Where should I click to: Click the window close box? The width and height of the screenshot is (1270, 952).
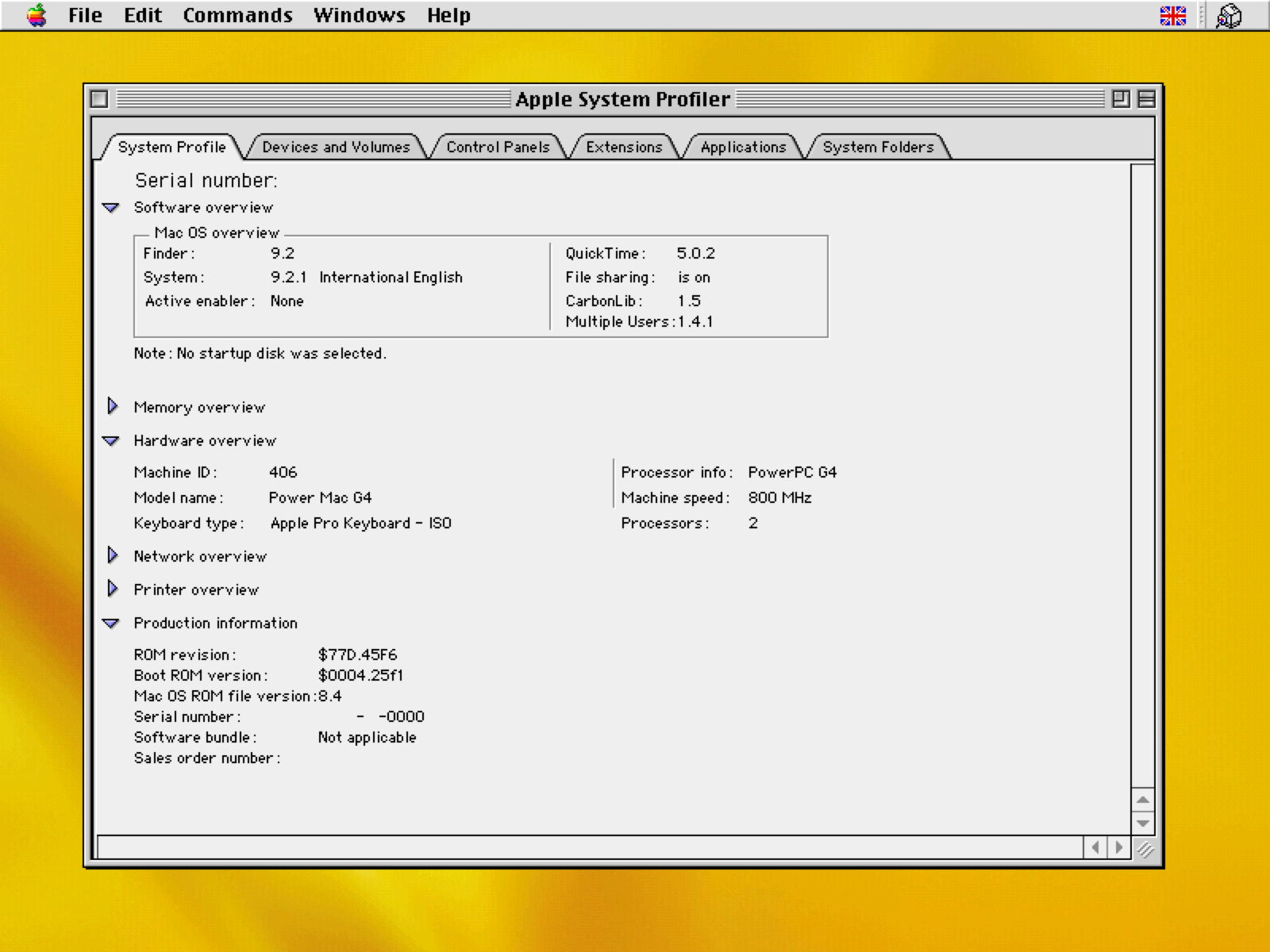tap(99, 99)
